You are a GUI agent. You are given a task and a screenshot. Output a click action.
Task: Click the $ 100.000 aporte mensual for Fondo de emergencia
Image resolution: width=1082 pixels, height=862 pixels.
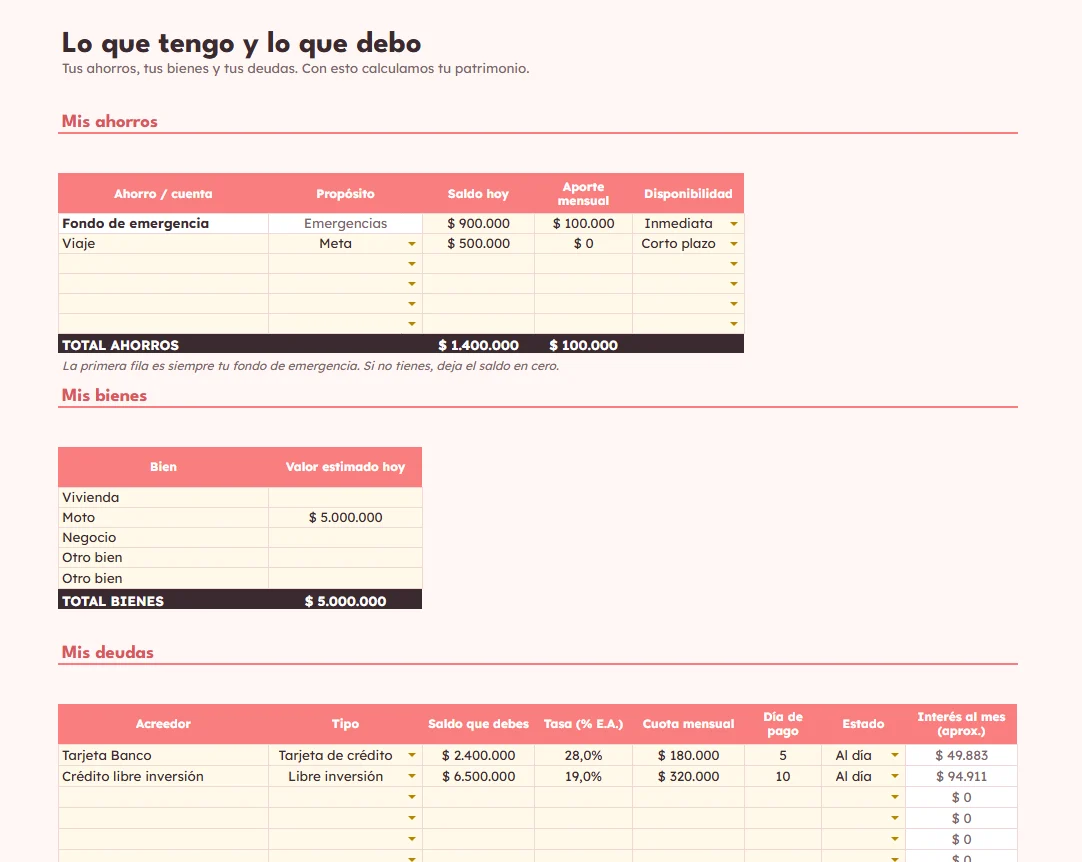pyautogui.click(x=583, y=224)
